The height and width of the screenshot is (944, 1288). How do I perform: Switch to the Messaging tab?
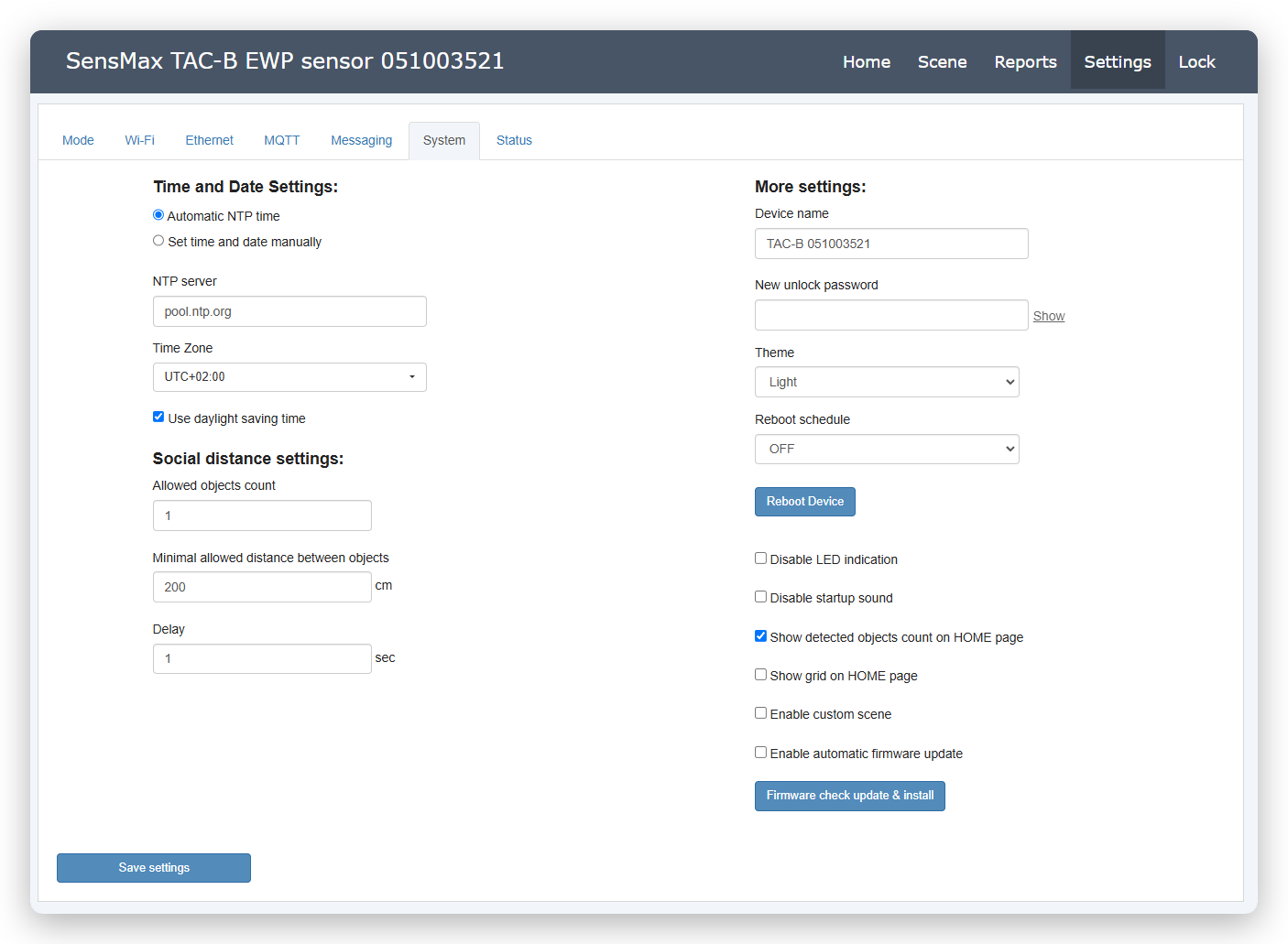[x=361, y=140]
